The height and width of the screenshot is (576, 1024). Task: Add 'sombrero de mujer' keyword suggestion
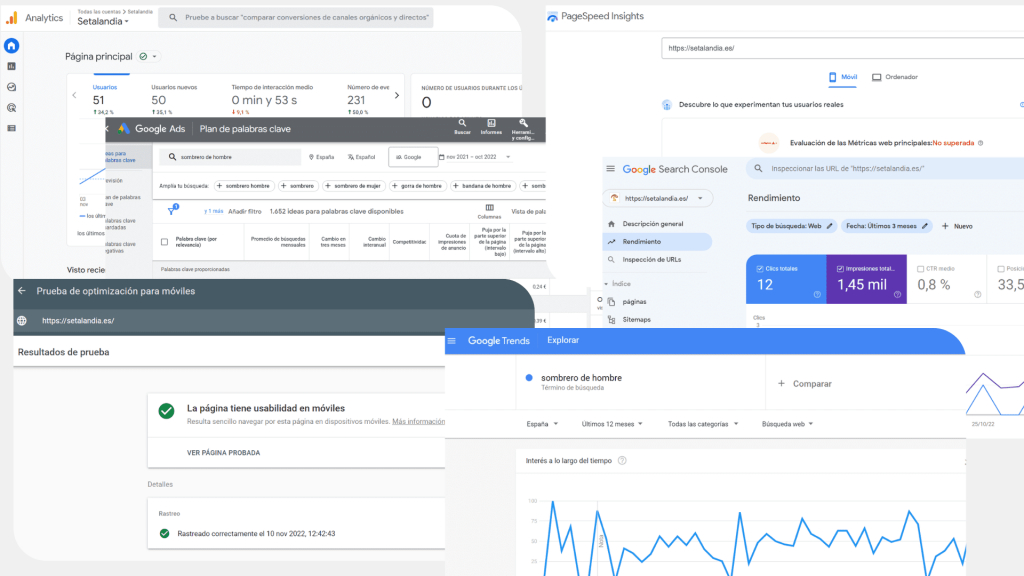click(353, 186)
